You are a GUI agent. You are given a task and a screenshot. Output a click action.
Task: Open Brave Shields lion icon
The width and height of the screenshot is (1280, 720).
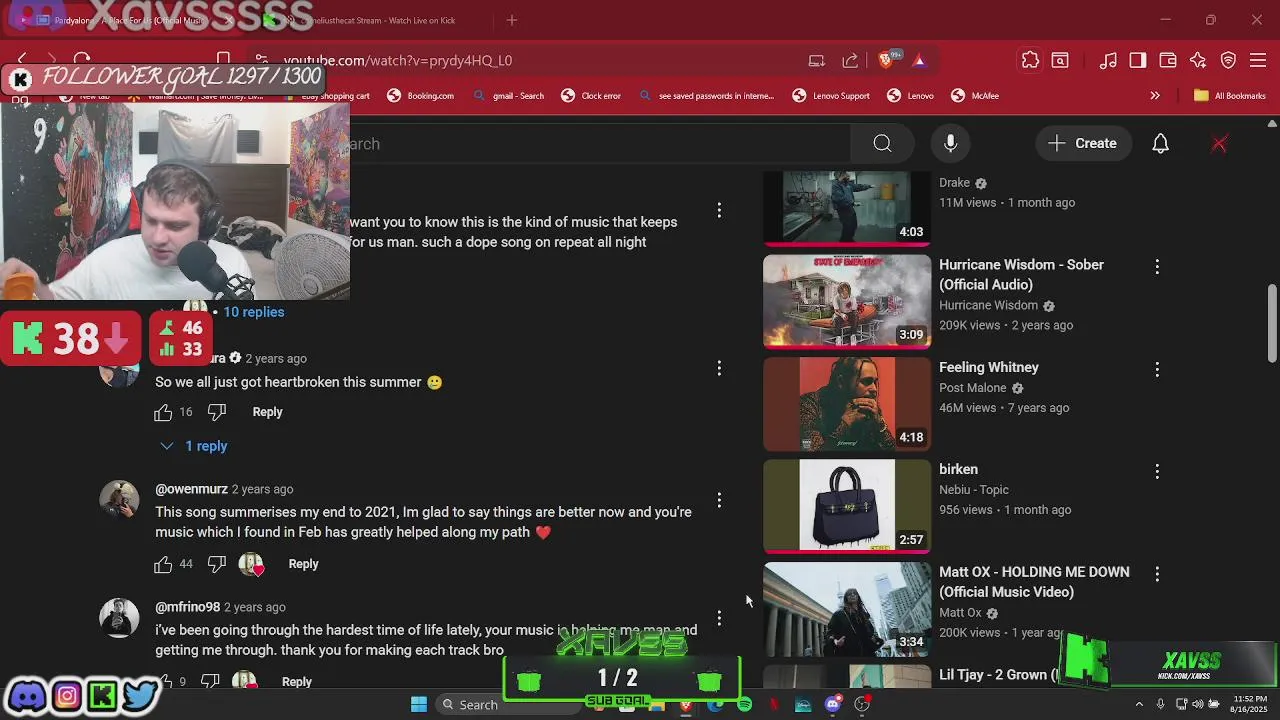point(885,61)
